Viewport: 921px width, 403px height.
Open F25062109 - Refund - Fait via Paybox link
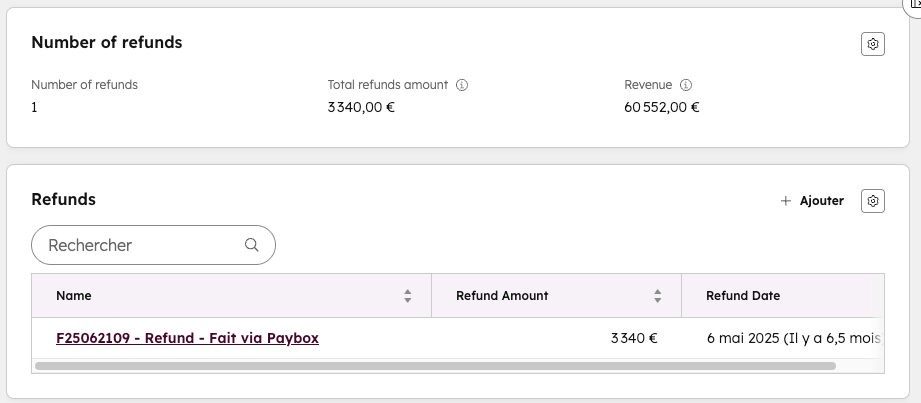coord(187,338)
